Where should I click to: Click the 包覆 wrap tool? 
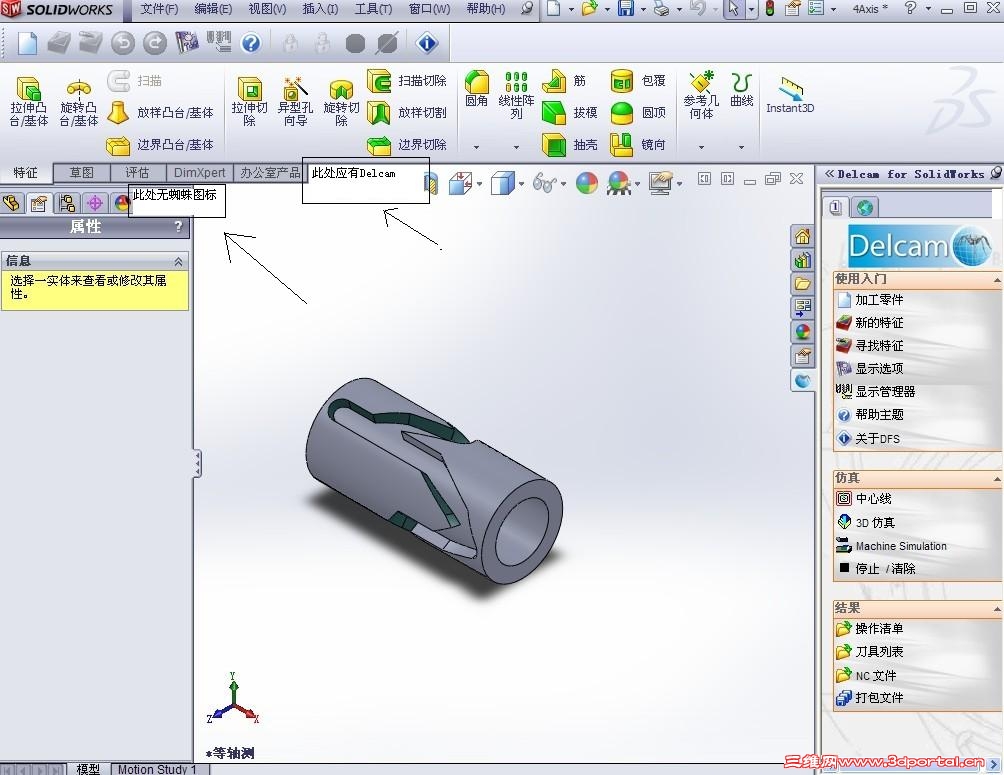[638, 81]
